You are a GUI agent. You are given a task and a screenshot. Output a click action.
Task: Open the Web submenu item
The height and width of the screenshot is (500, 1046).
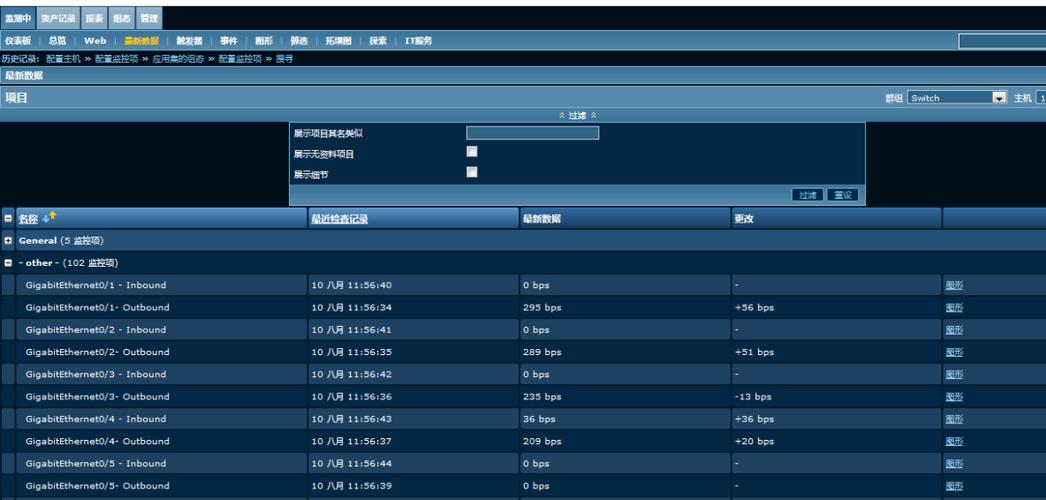point(95,41)
